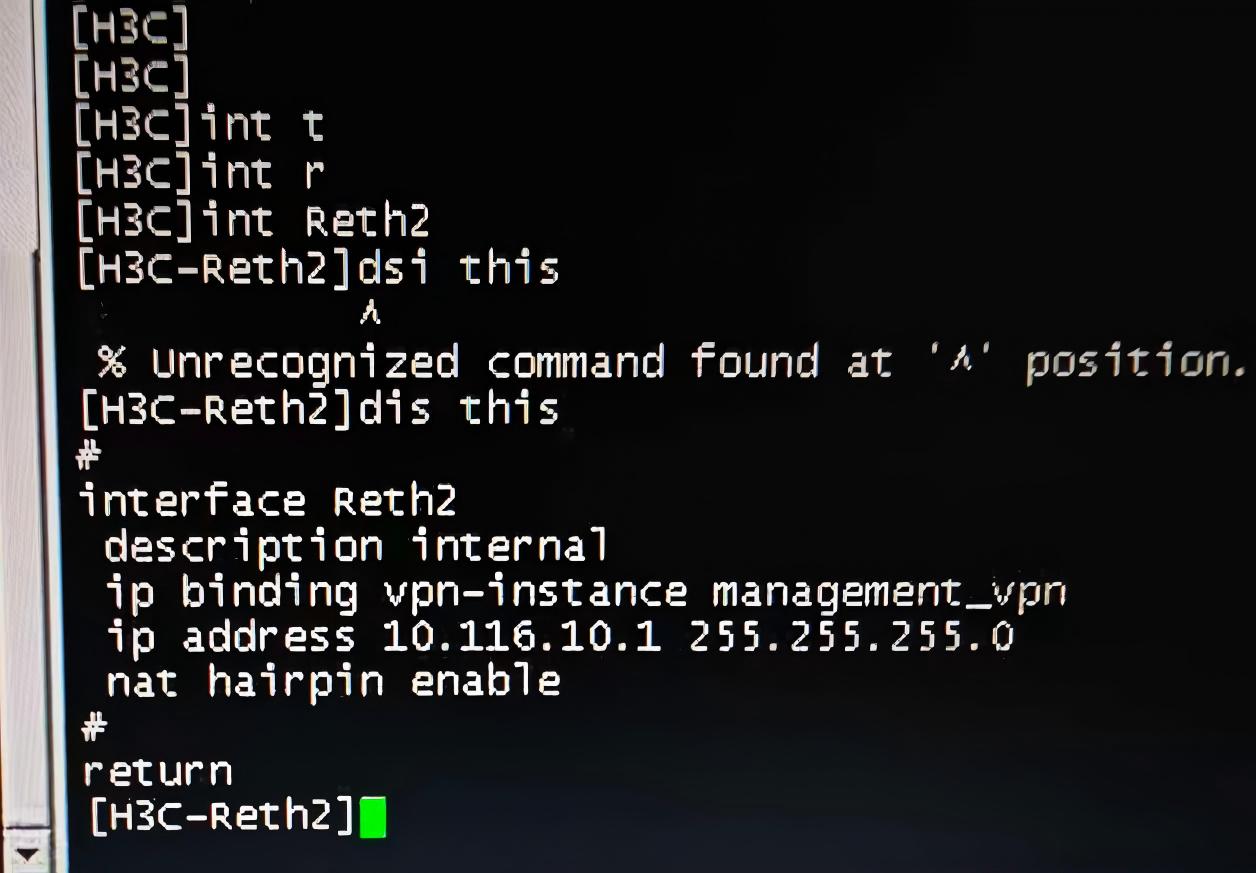
Task: Click the 'ip binding' text
Action: tap(232, 592)
